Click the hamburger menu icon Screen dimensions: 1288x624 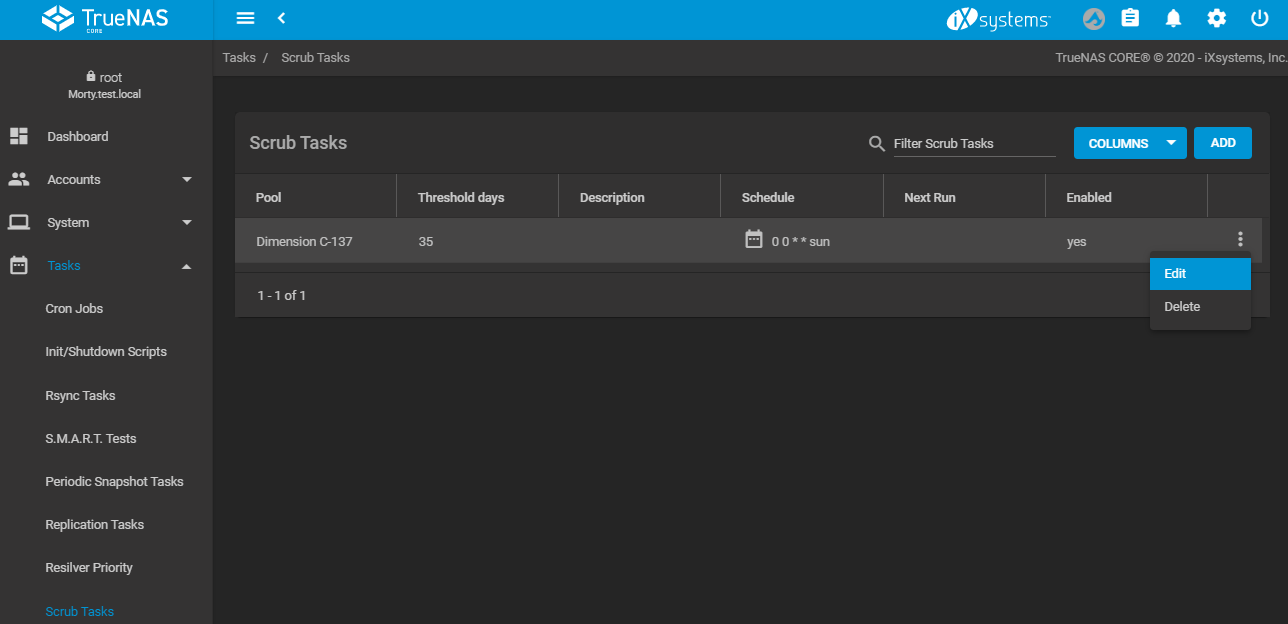pos(245,18)
